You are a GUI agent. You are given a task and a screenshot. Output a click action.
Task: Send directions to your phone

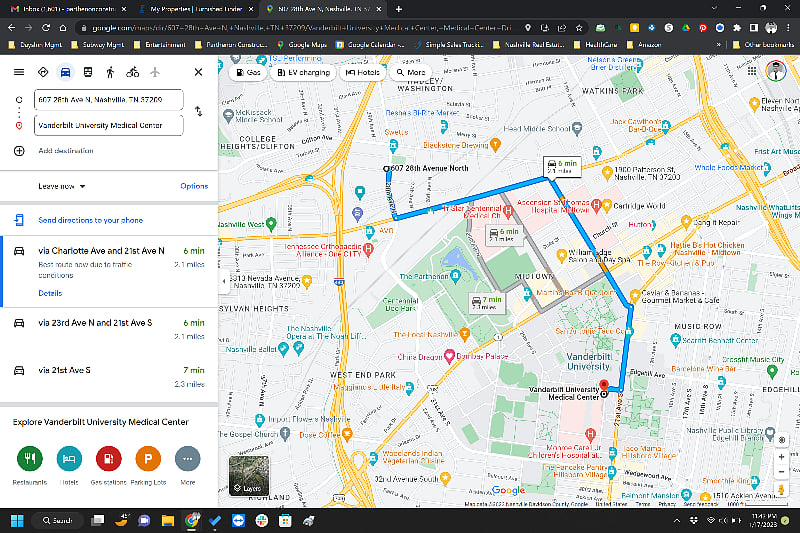(90, 220)
